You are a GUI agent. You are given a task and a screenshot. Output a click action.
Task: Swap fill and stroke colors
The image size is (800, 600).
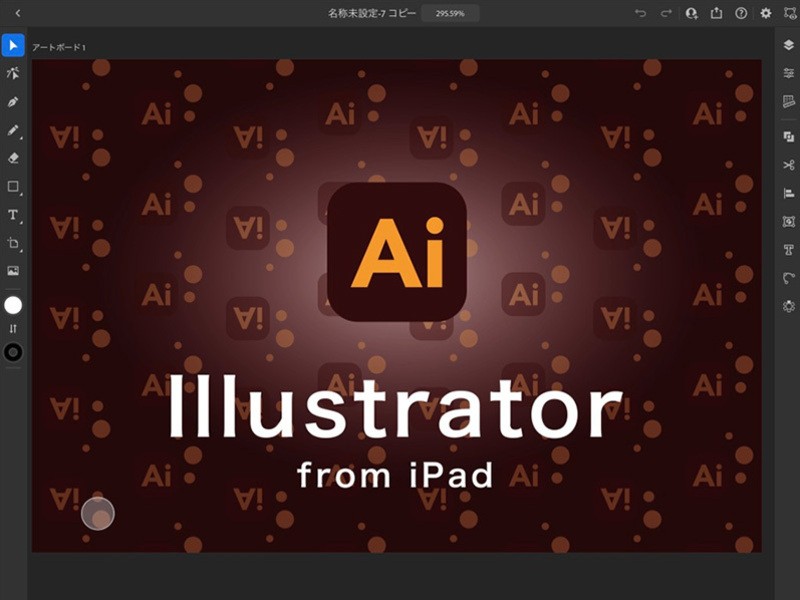point(13,328)
